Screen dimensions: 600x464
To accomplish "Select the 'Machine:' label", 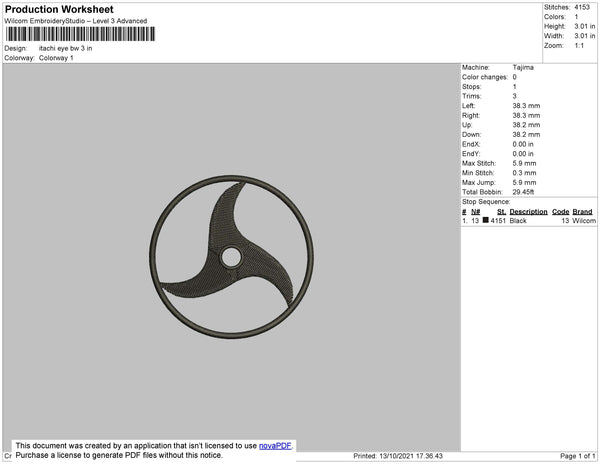I will pyautogui.click(x=476, y=67).
